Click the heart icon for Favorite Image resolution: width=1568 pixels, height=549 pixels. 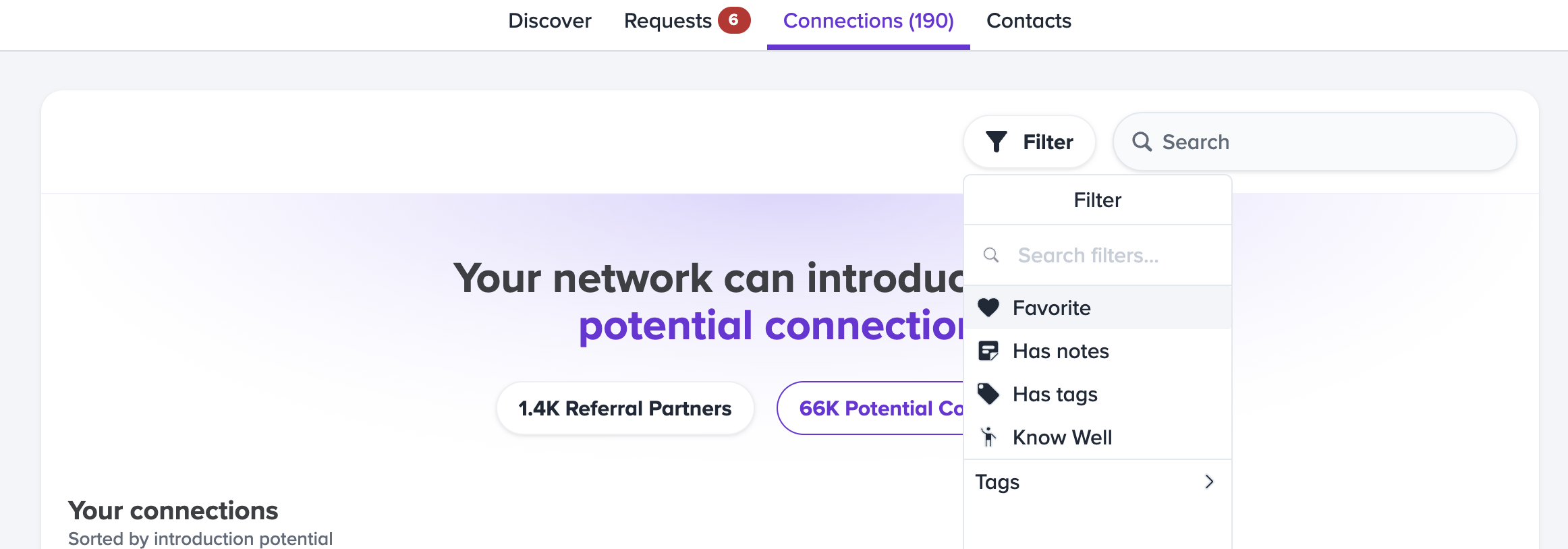988,308
